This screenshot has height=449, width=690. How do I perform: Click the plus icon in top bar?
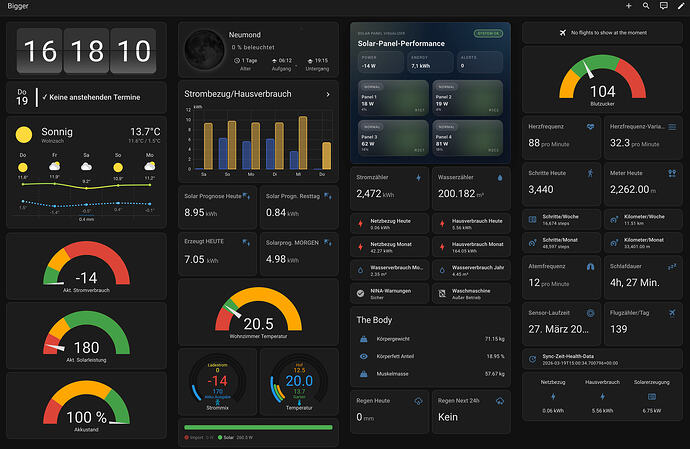(x=628, y=6)
